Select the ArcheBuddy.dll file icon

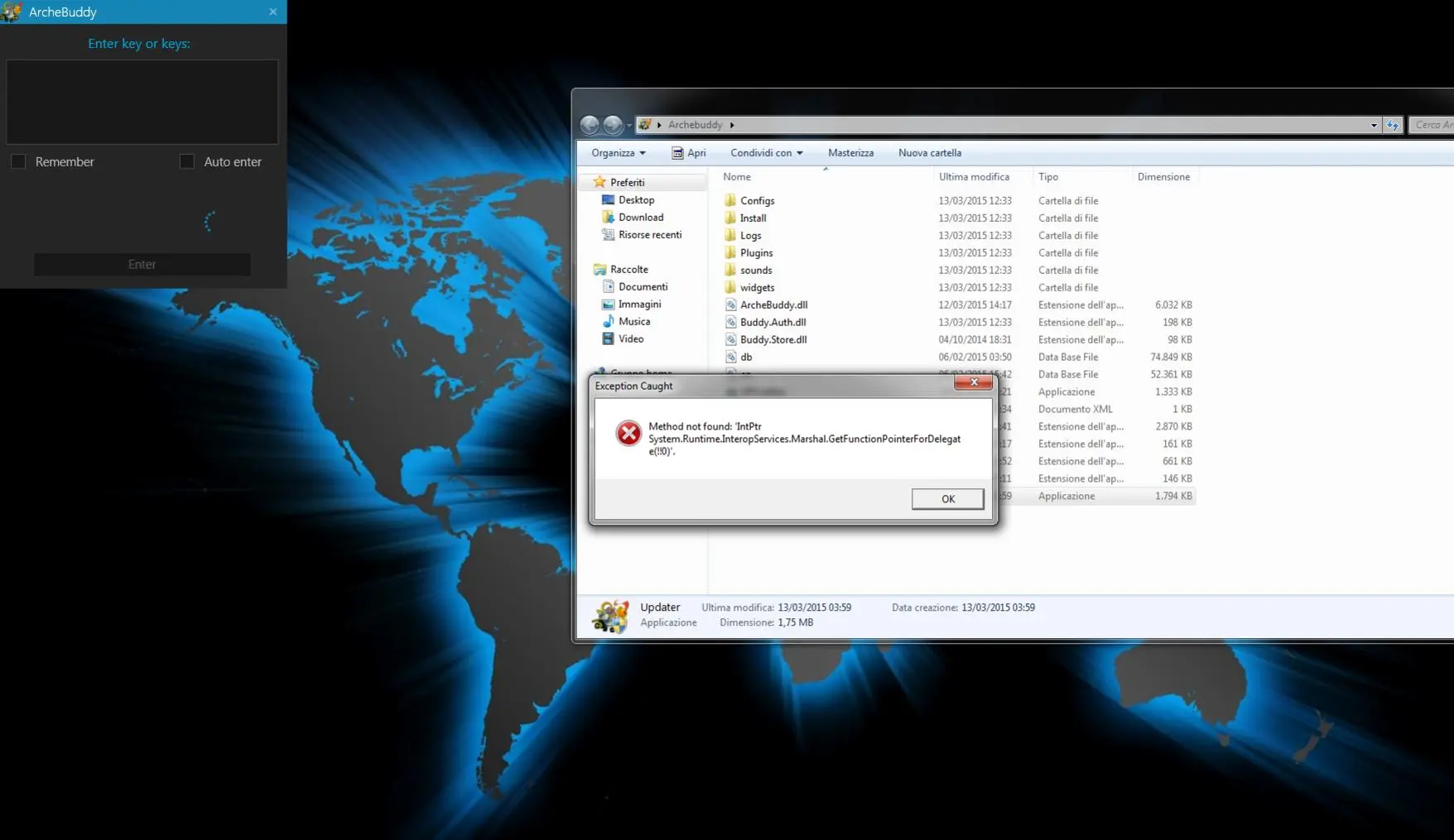730,305
